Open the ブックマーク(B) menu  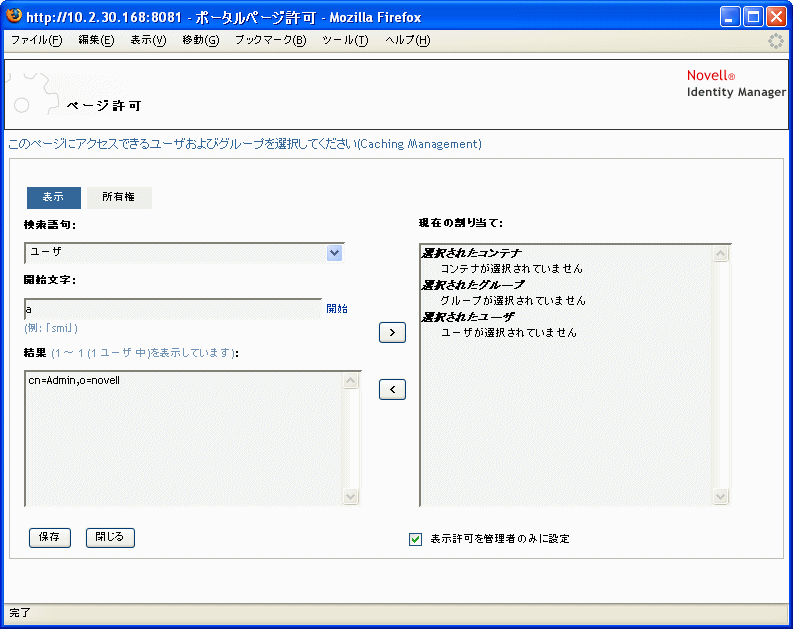(x=271, y=40)
